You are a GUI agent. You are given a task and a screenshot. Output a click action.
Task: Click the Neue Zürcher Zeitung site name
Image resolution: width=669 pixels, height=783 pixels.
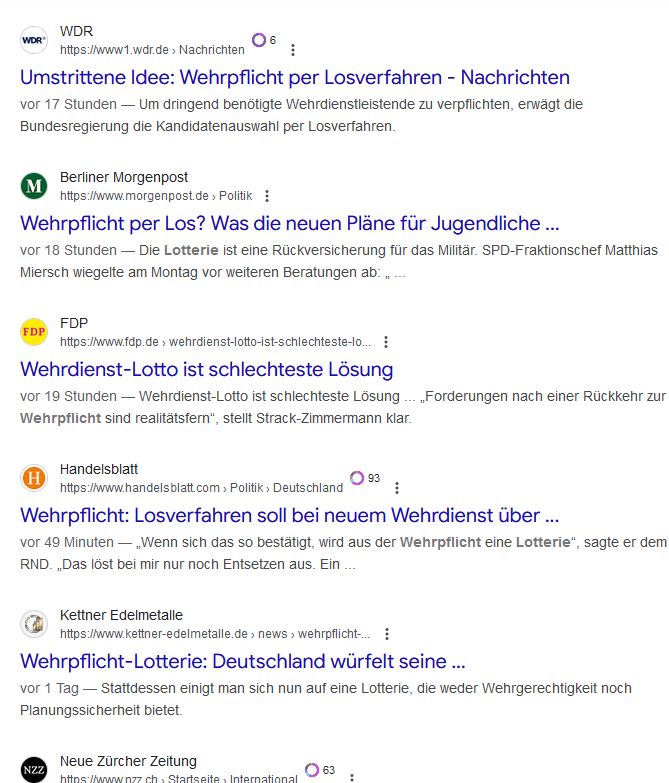(x=128, y=761)
